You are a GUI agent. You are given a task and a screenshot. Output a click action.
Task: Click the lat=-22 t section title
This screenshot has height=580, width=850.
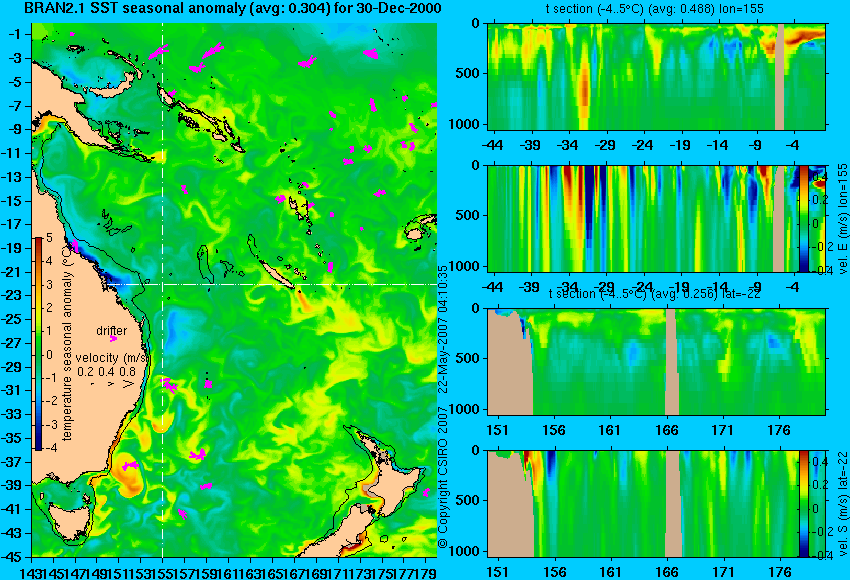[x=654, y=294]
